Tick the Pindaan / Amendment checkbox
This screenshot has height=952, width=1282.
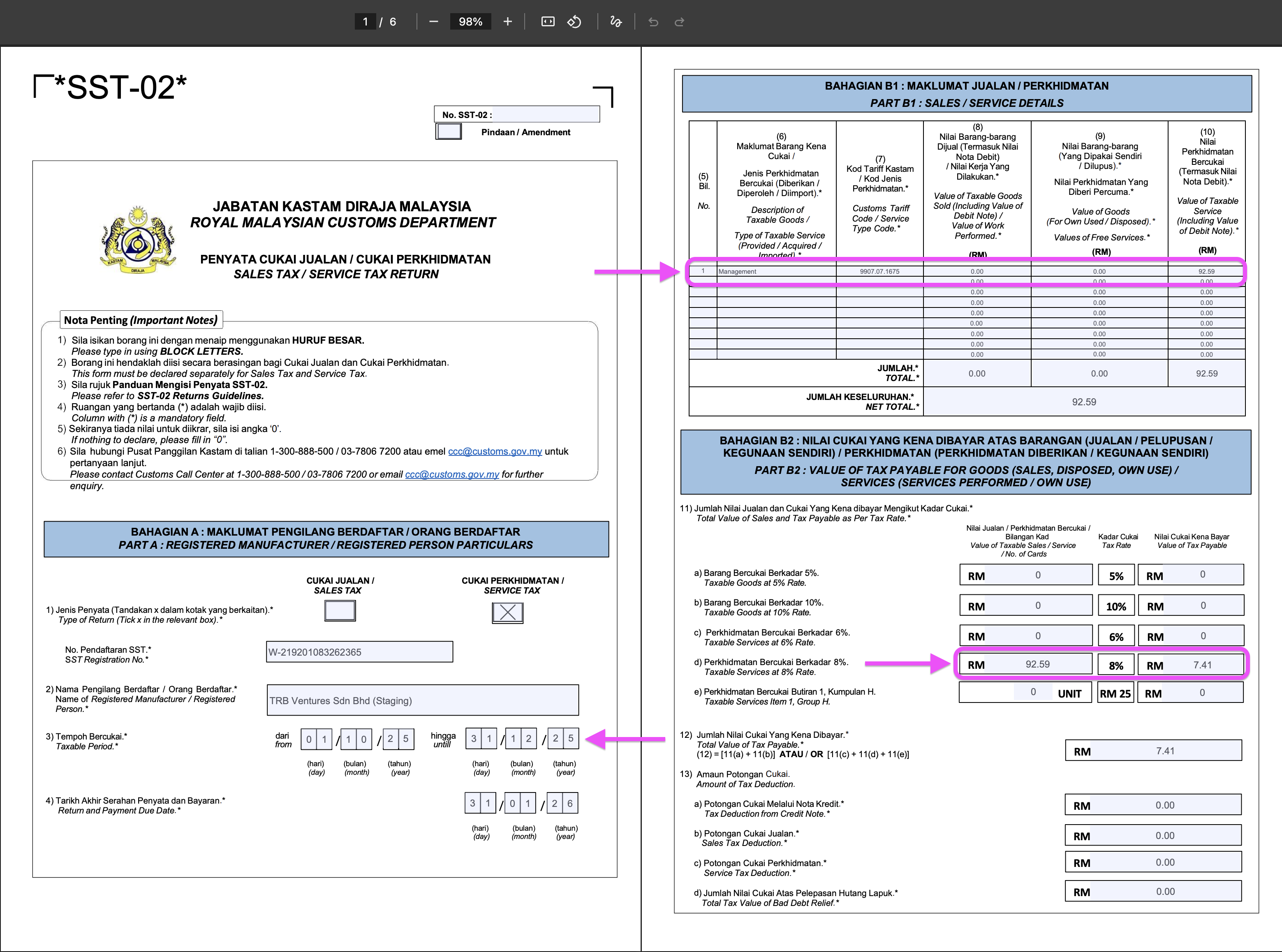[x=449, y=132]
